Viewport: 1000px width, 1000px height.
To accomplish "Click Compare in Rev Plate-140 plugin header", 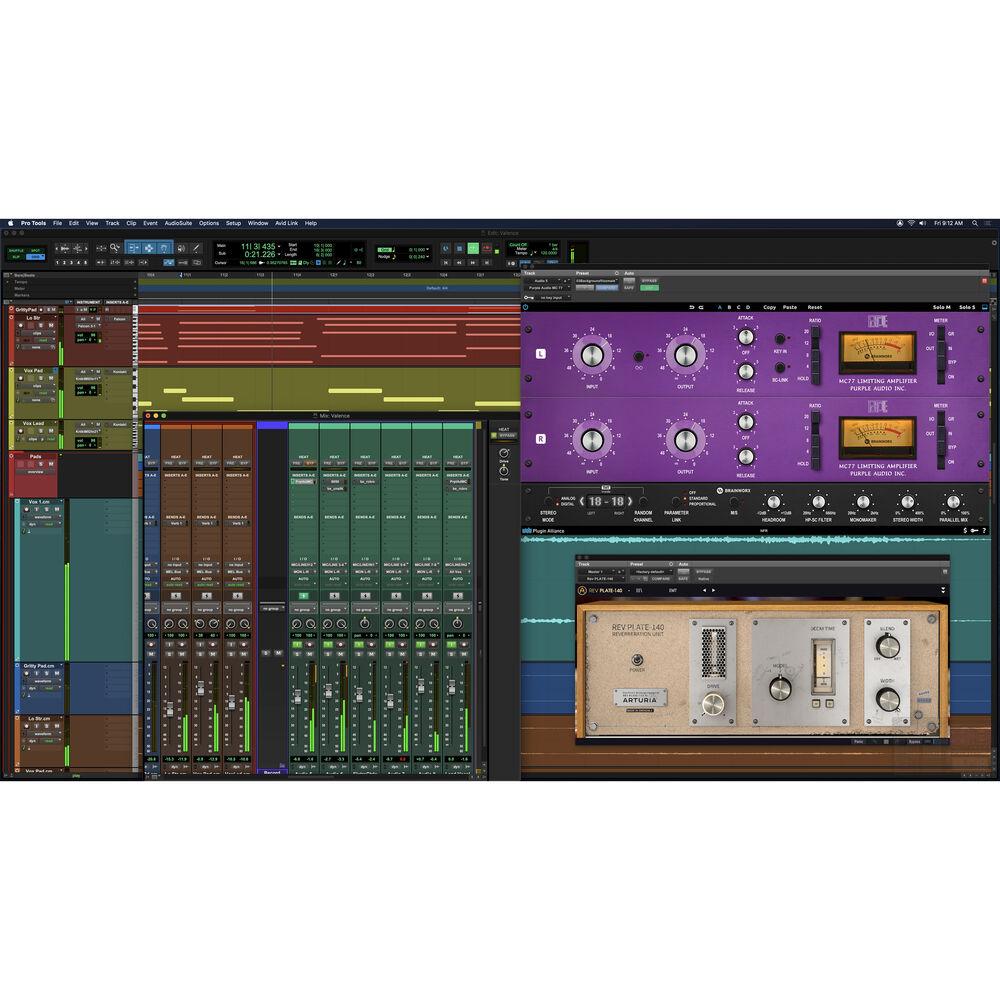I will 661,578.
